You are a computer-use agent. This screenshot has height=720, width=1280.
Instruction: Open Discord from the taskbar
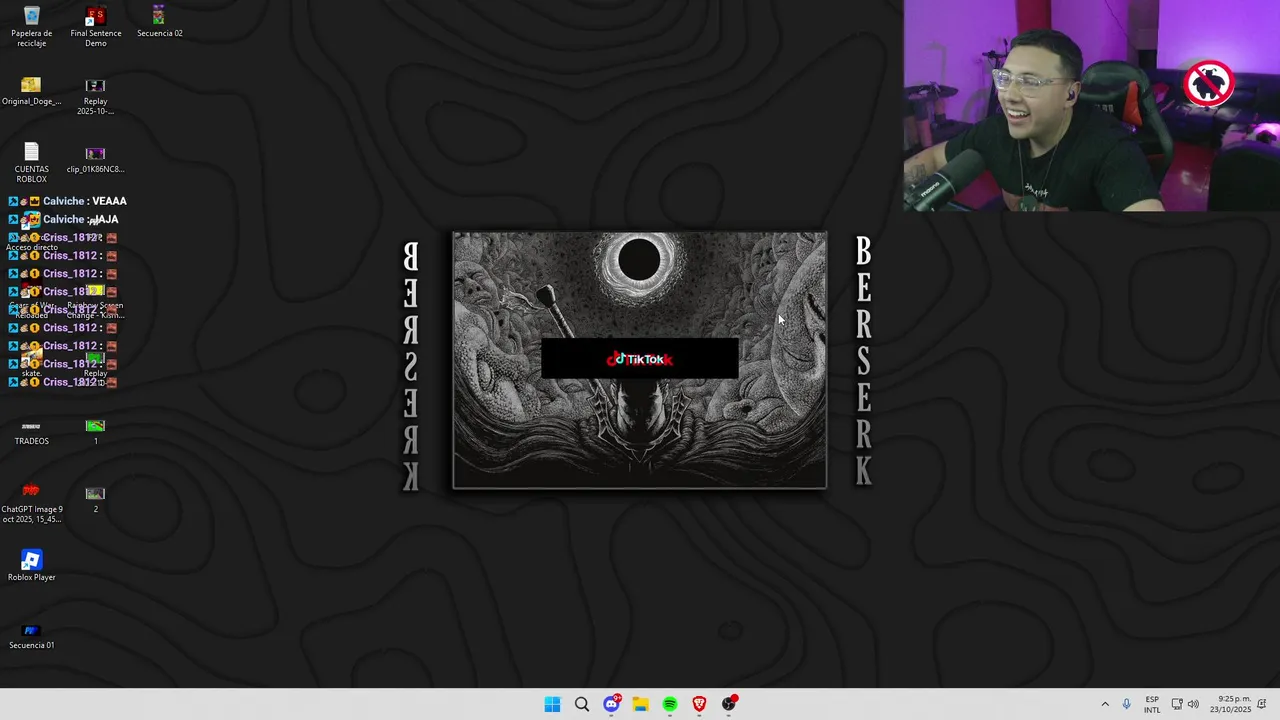pyautogui.click(x=611, y=704)
